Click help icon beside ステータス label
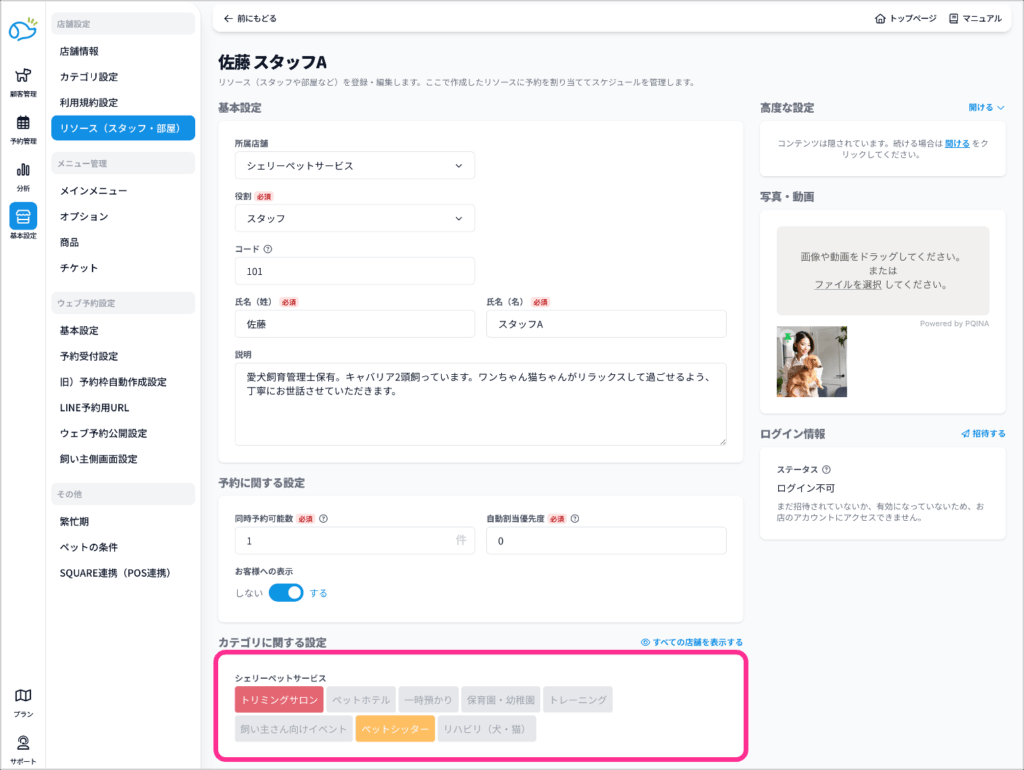The height and width of the screenshot is (770, 1024). tap(826, 469)
